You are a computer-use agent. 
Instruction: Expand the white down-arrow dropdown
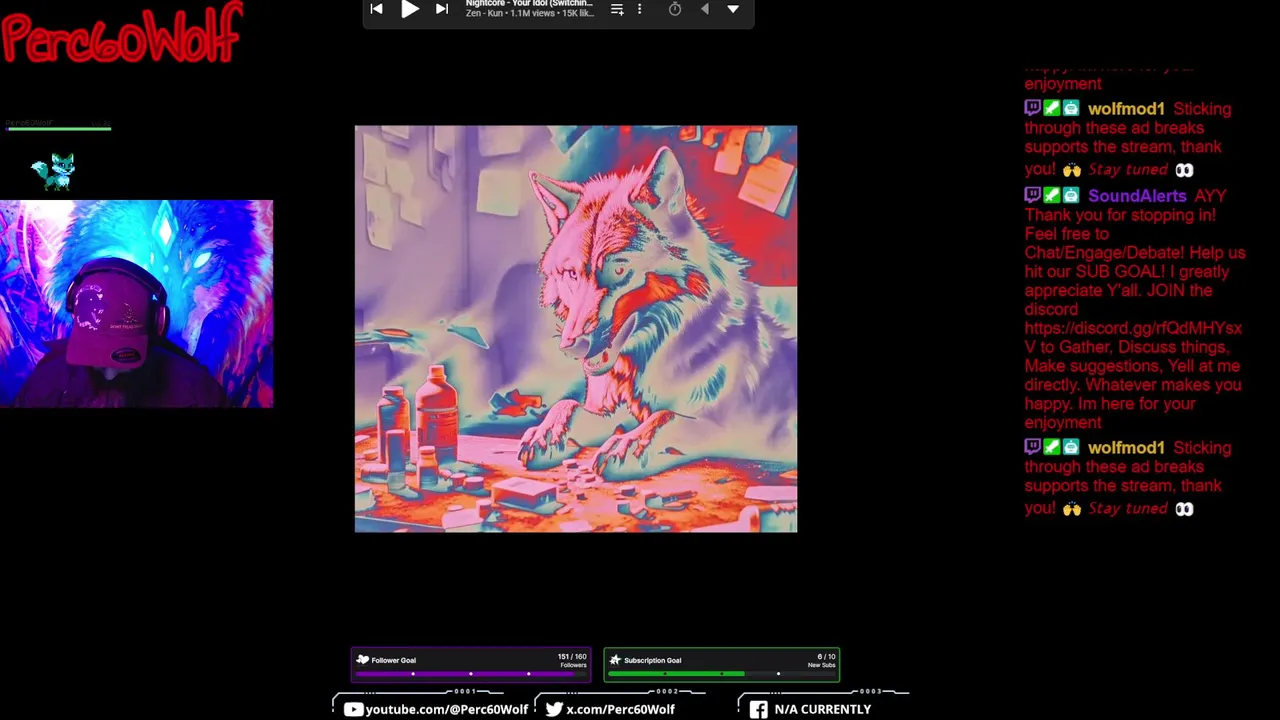(733, 9)
